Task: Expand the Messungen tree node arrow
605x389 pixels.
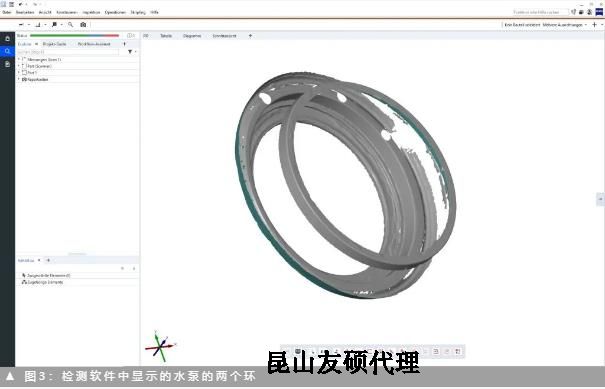Action: coord(19,59)
